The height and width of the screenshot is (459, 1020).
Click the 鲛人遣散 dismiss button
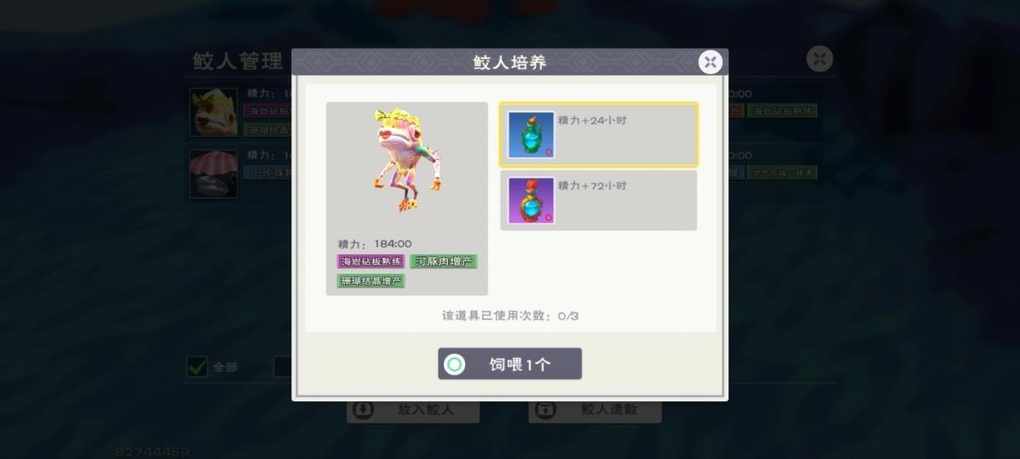click(x=595, y=410)
